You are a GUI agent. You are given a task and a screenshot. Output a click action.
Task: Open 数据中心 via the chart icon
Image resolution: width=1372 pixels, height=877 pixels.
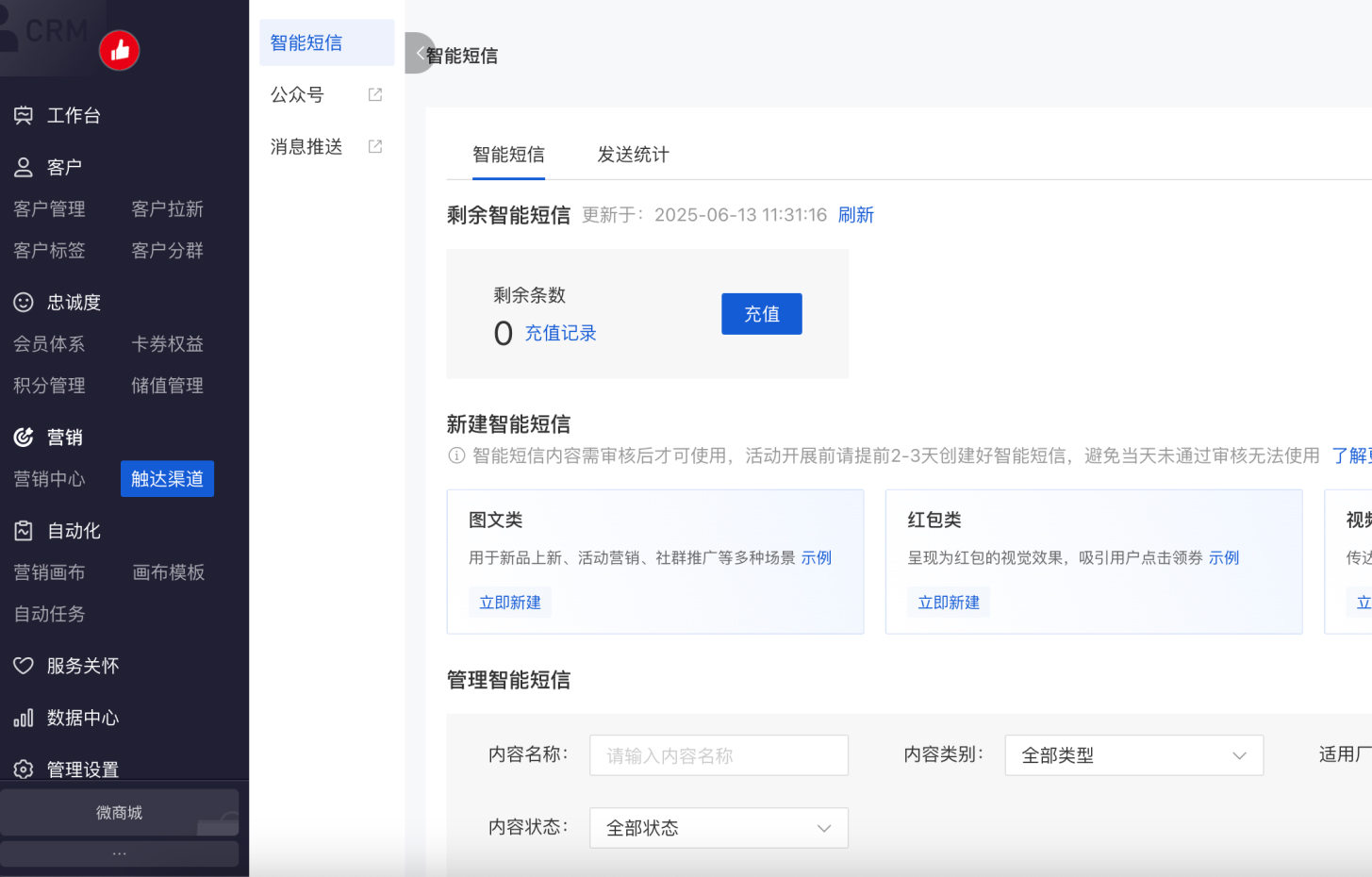[x=24, y=718]
